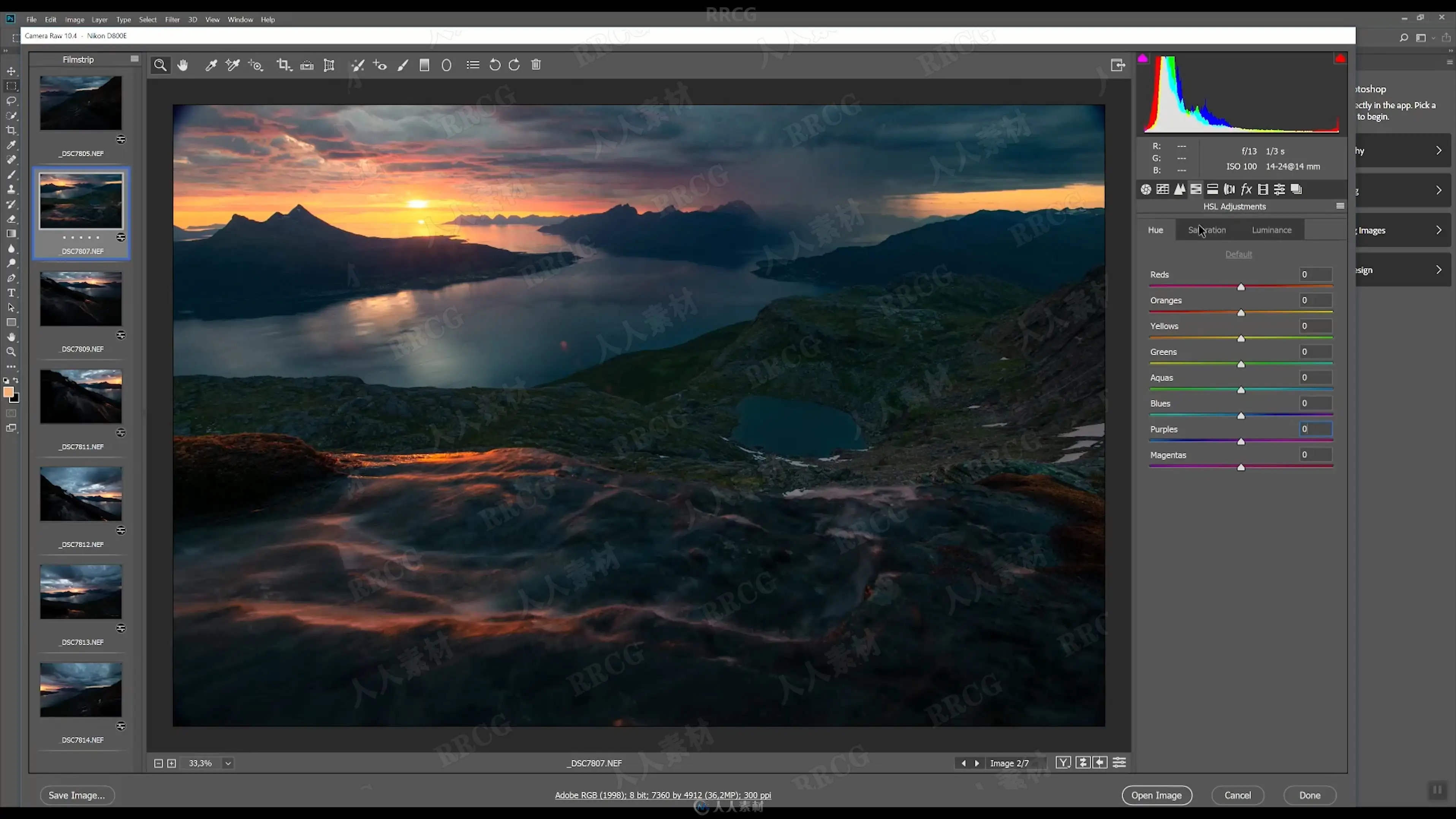The height and width of the screenshot is (819, 1456).
Task: Open the Filmstrip panel menu
Action: (x=135, y=59)
